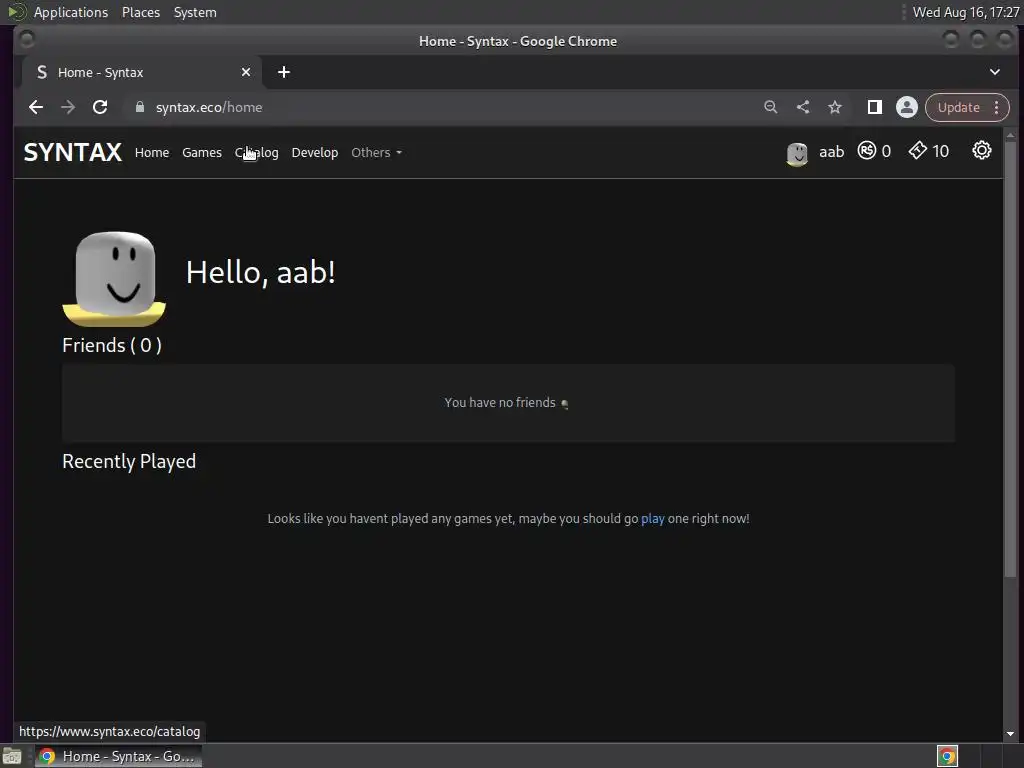This screenshot has height=768, width=1024.
Task: Click the 'You have no friends' message
Action: coord(506,403)
